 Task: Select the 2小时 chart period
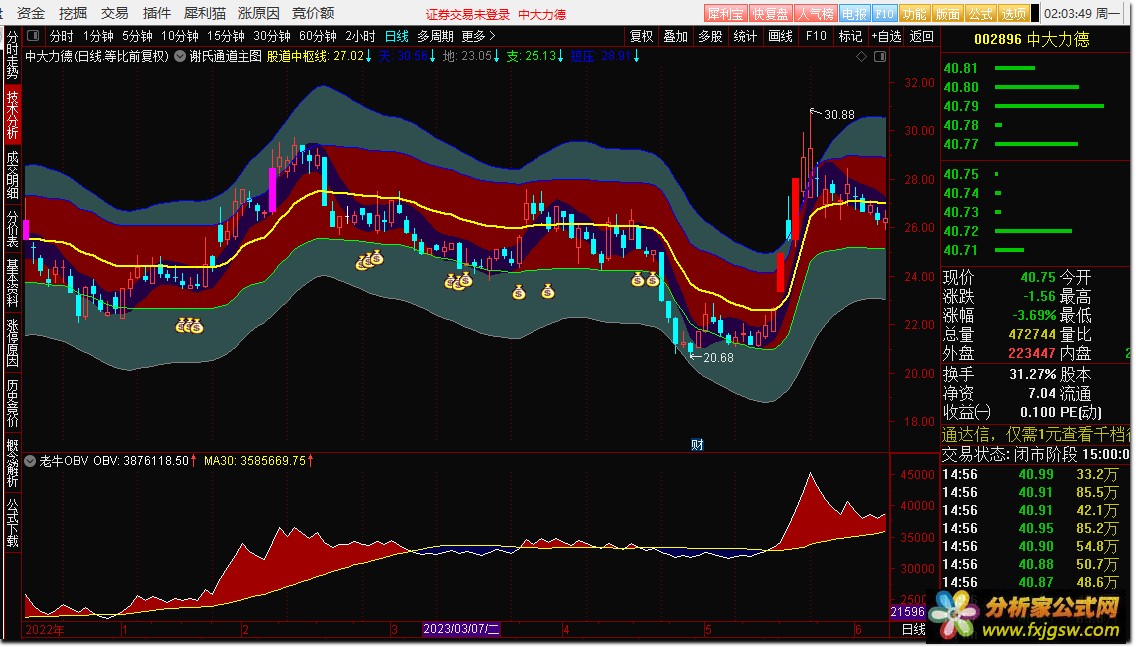[x=360, y=36]
